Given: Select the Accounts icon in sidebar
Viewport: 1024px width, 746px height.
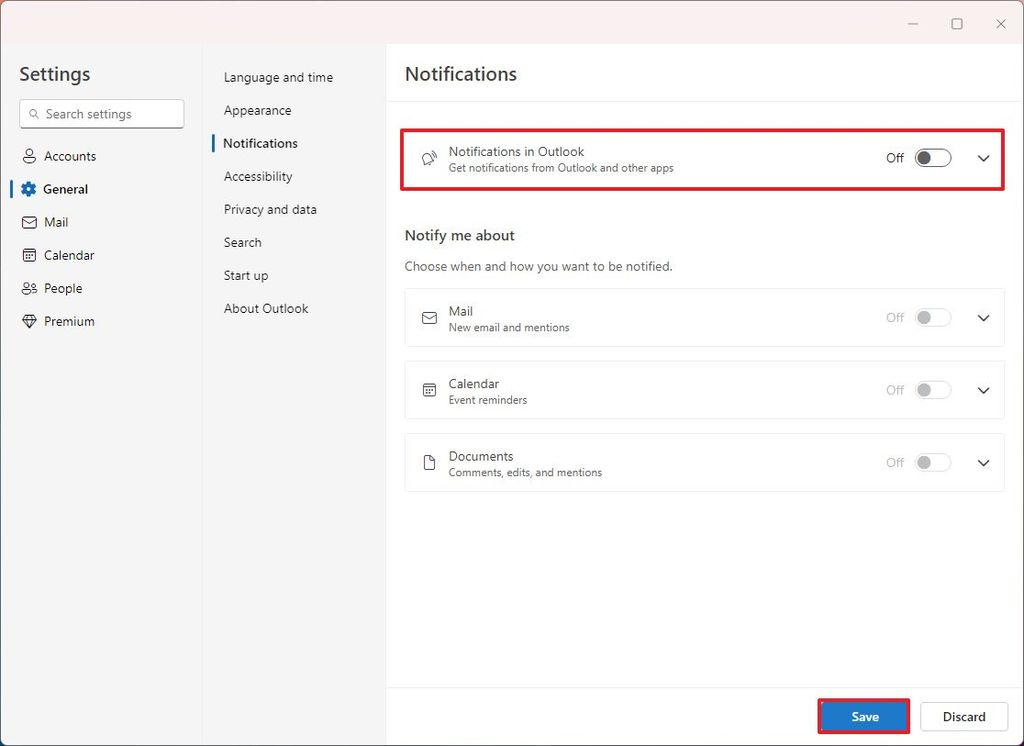Looking at the screenshot, I should 29,156.
